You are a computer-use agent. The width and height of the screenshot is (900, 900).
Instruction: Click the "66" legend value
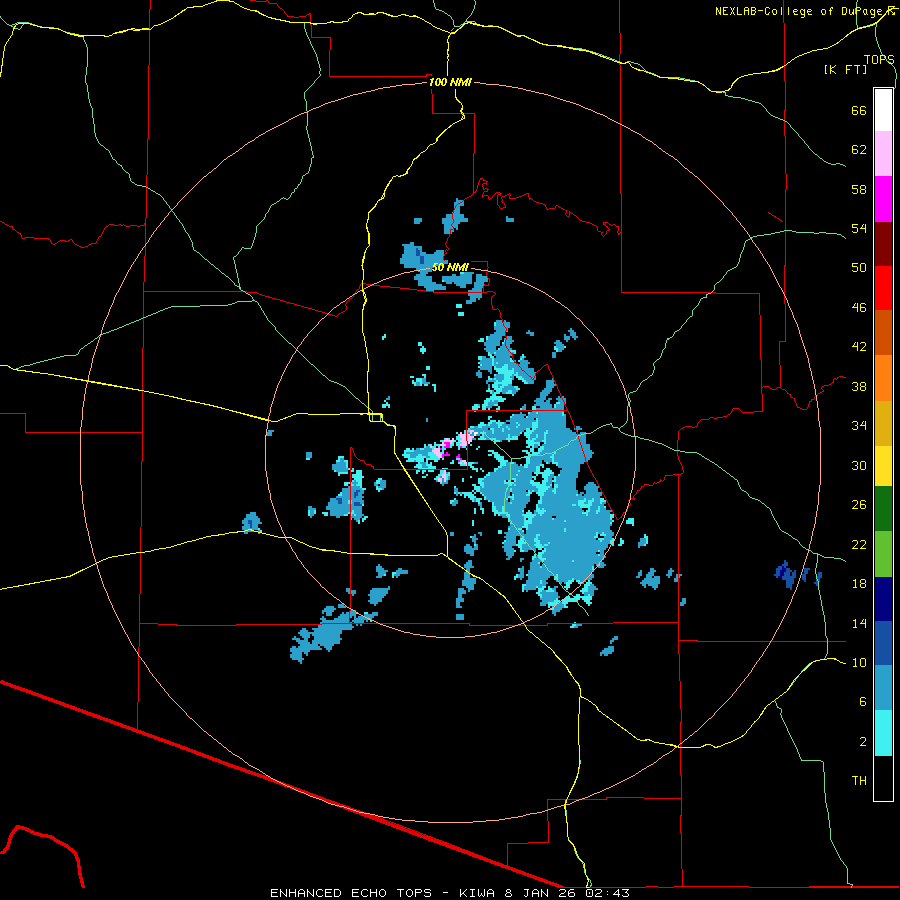pyautogui.click(x=859, y=110)
